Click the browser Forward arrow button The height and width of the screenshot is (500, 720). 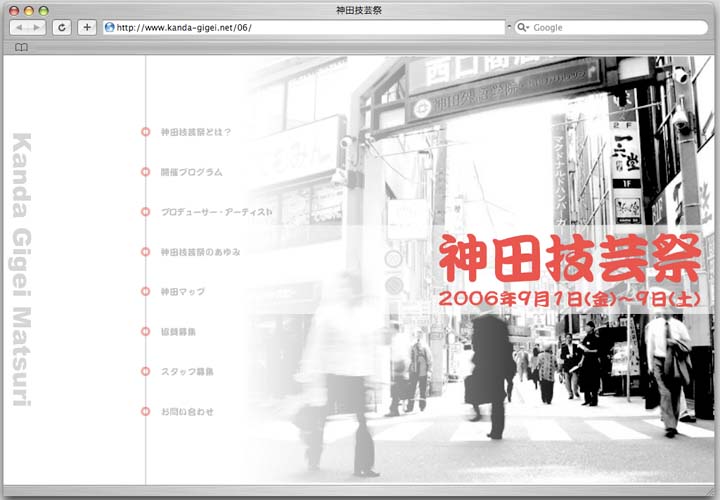(36, 27)
